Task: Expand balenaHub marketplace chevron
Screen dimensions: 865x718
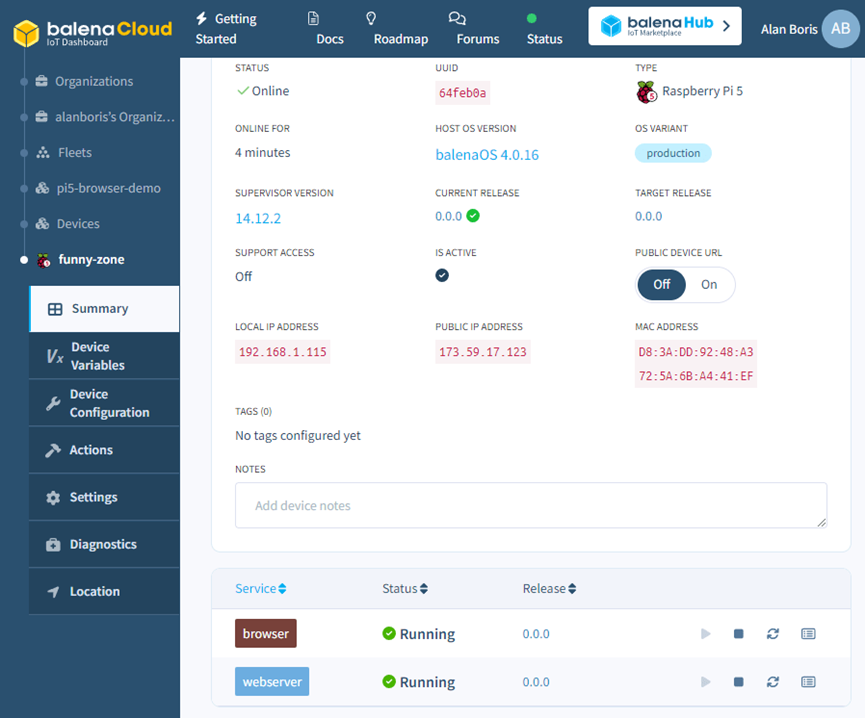Action: [x=727, y=26]
